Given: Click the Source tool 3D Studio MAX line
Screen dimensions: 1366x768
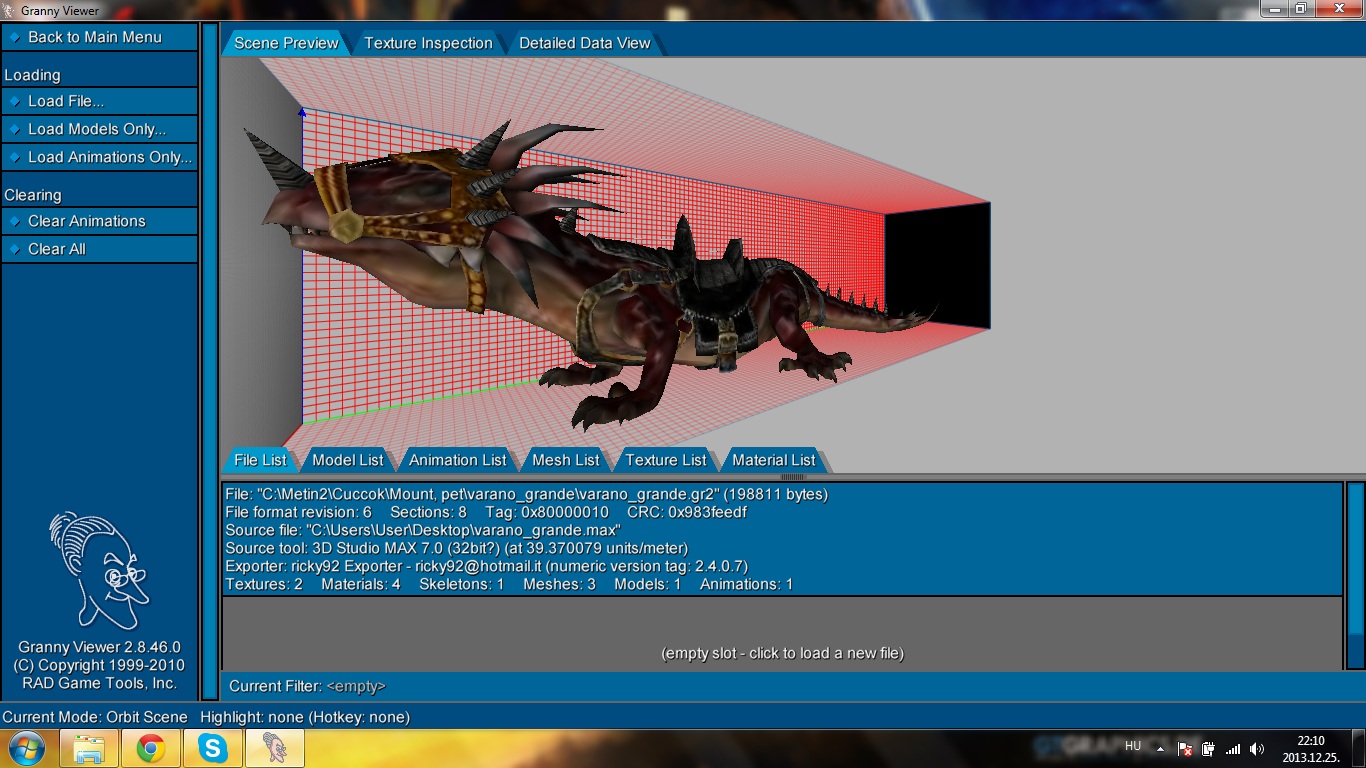Looking at the screenshot, I should (457, 548).
